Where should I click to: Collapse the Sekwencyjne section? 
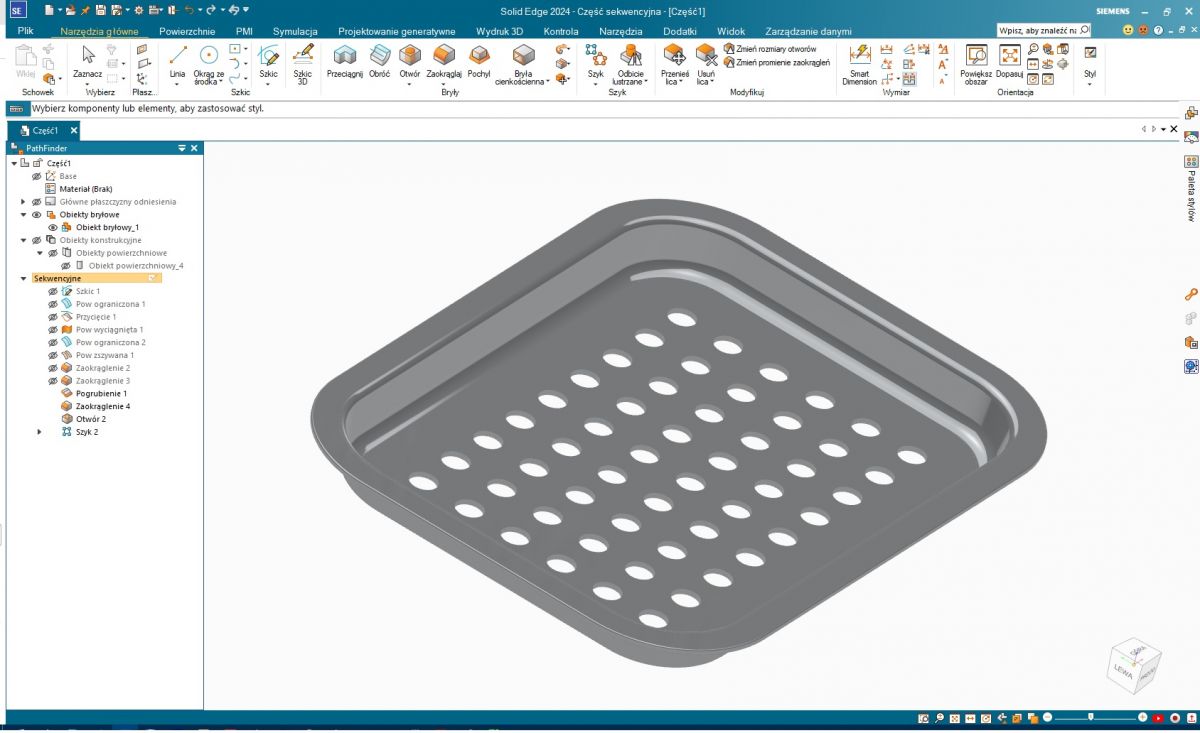(x=23, y=279)
